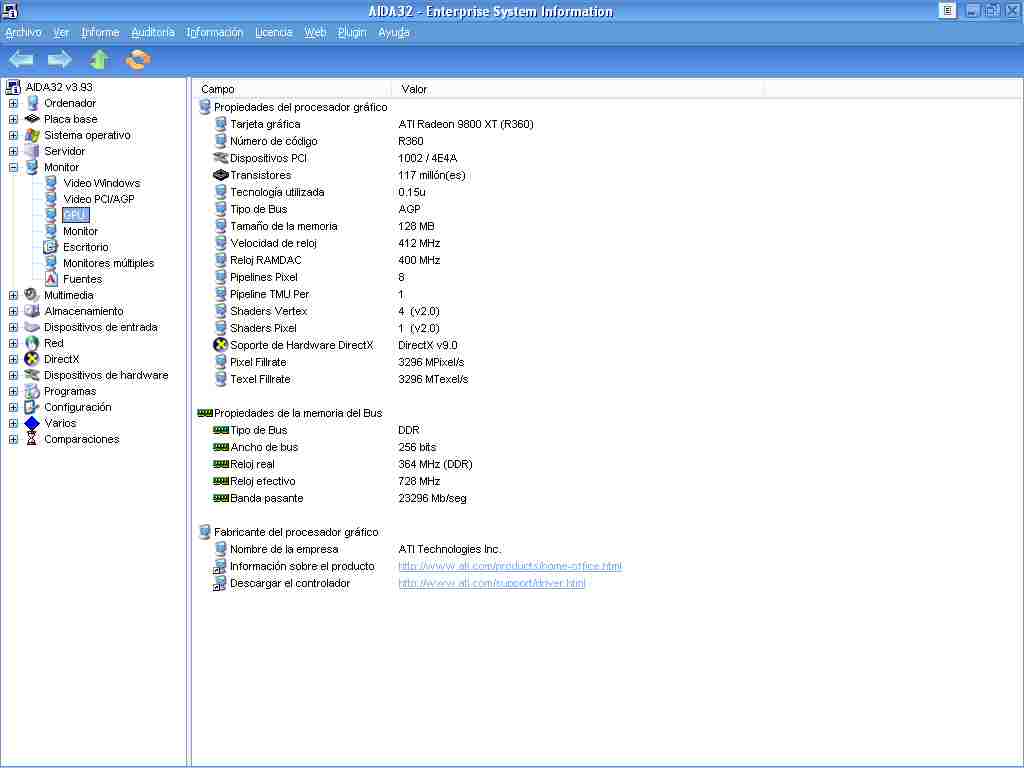
Task: Click the Ancho de bus row
Action: 325,447
